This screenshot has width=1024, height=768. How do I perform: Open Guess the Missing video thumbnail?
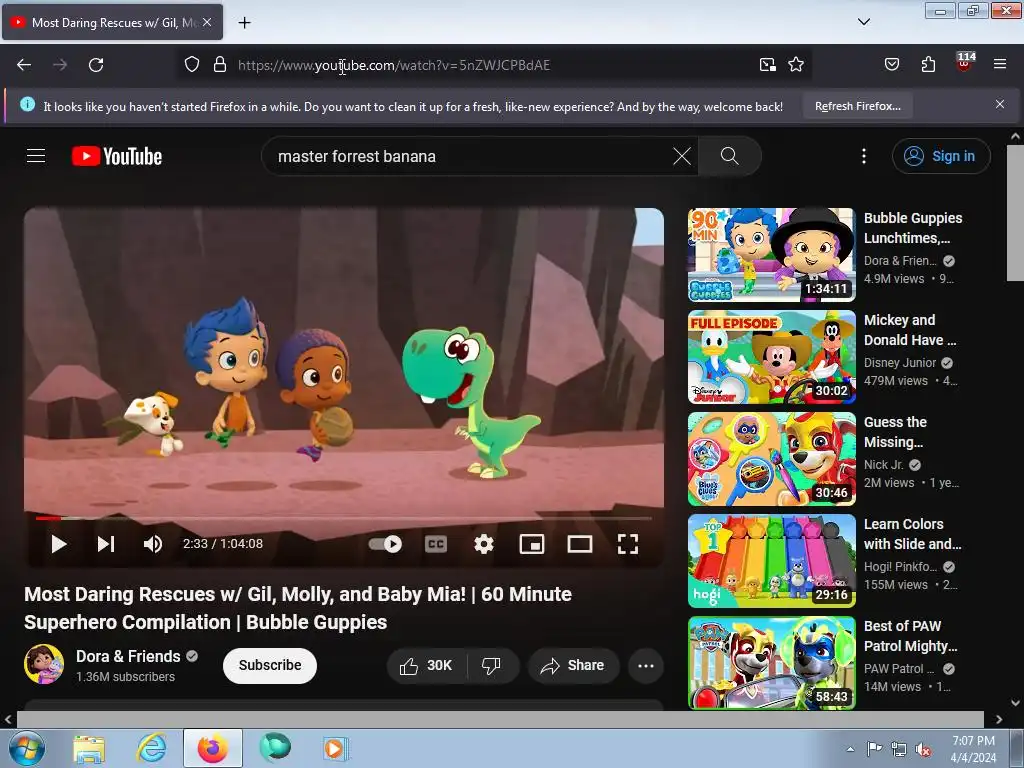(x=771, y=459)
